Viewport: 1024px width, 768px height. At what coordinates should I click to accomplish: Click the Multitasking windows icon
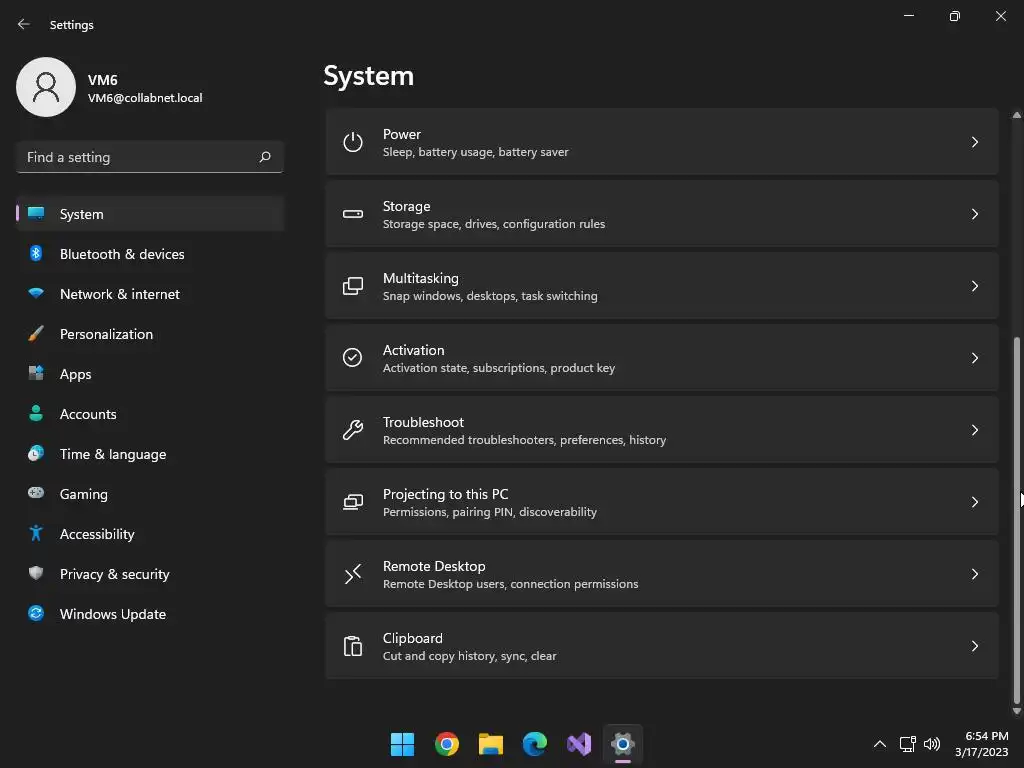coord(353,286)
